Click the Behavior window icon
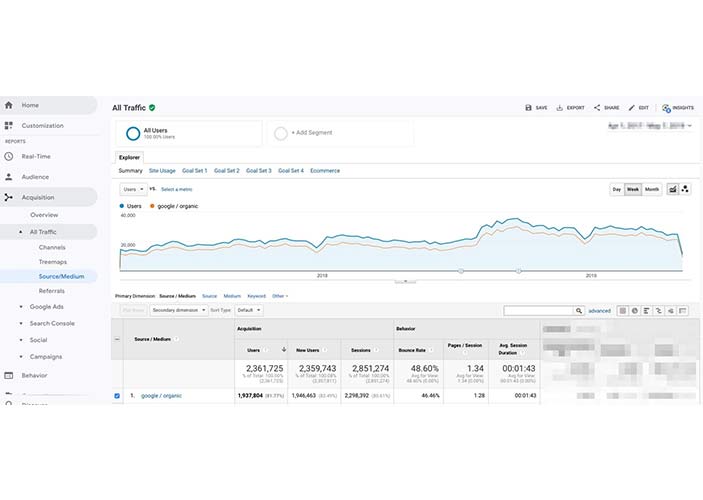The width and height of the screenshot is (703, 500). pos(9,375)
